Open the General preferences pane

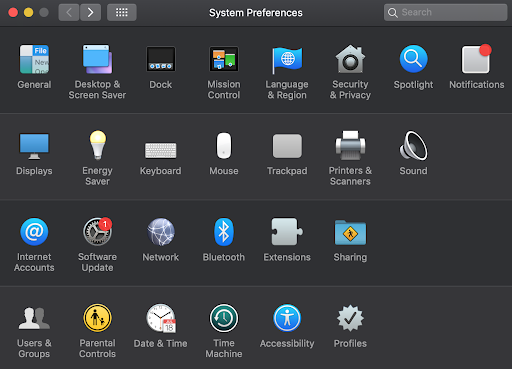tap(34, 59)
